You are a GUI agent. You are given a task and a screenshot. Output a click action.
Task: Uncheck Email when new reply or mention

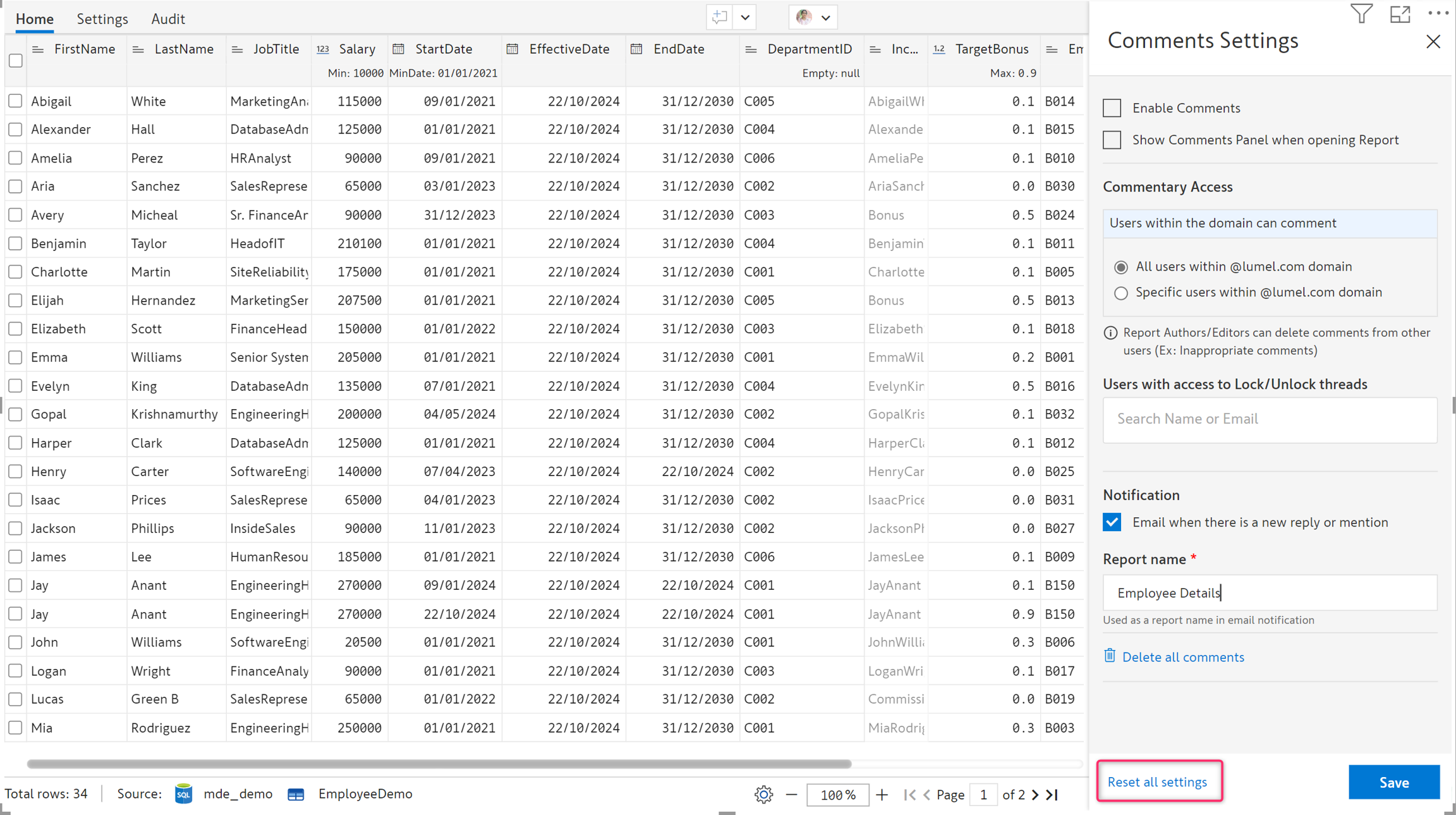1112,522
